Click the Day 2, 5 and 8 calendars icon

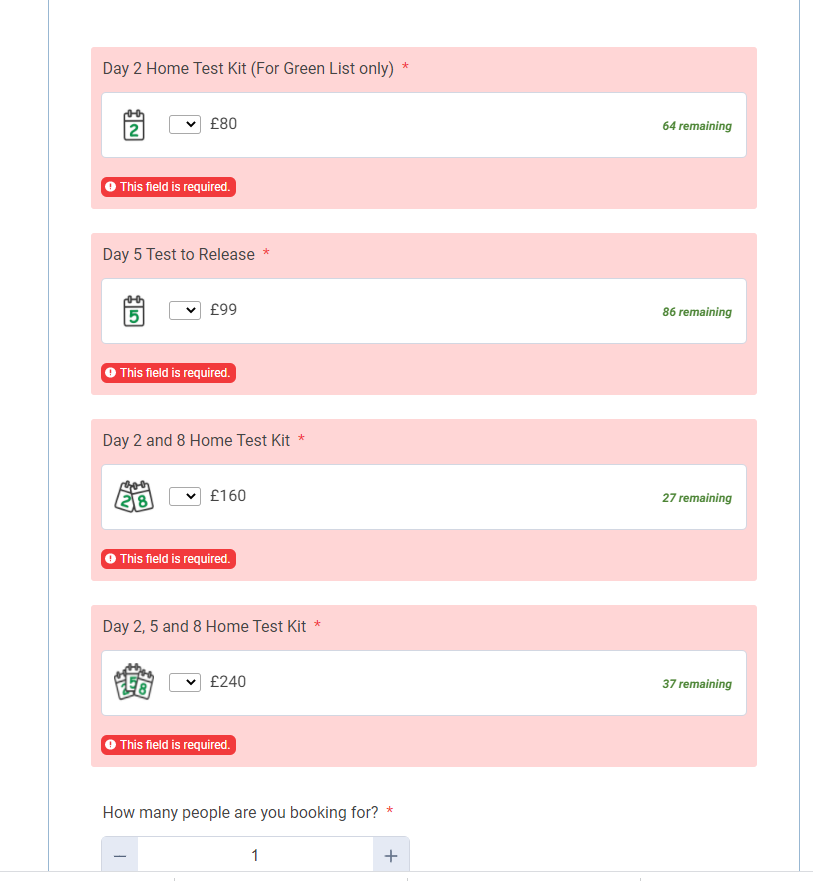(x=134, y=683)
